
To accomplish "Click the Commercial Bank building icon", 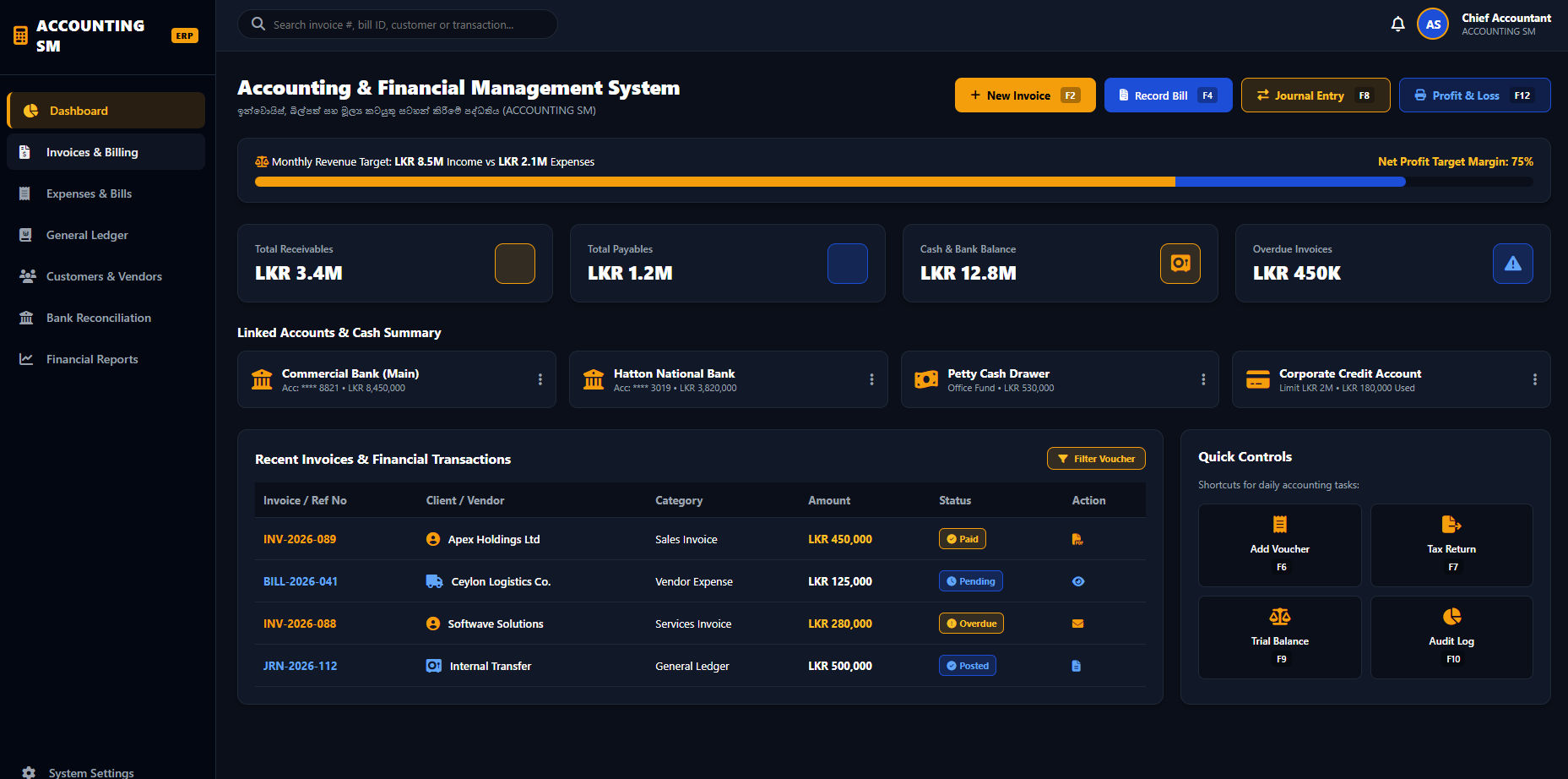I will point(262,379).
